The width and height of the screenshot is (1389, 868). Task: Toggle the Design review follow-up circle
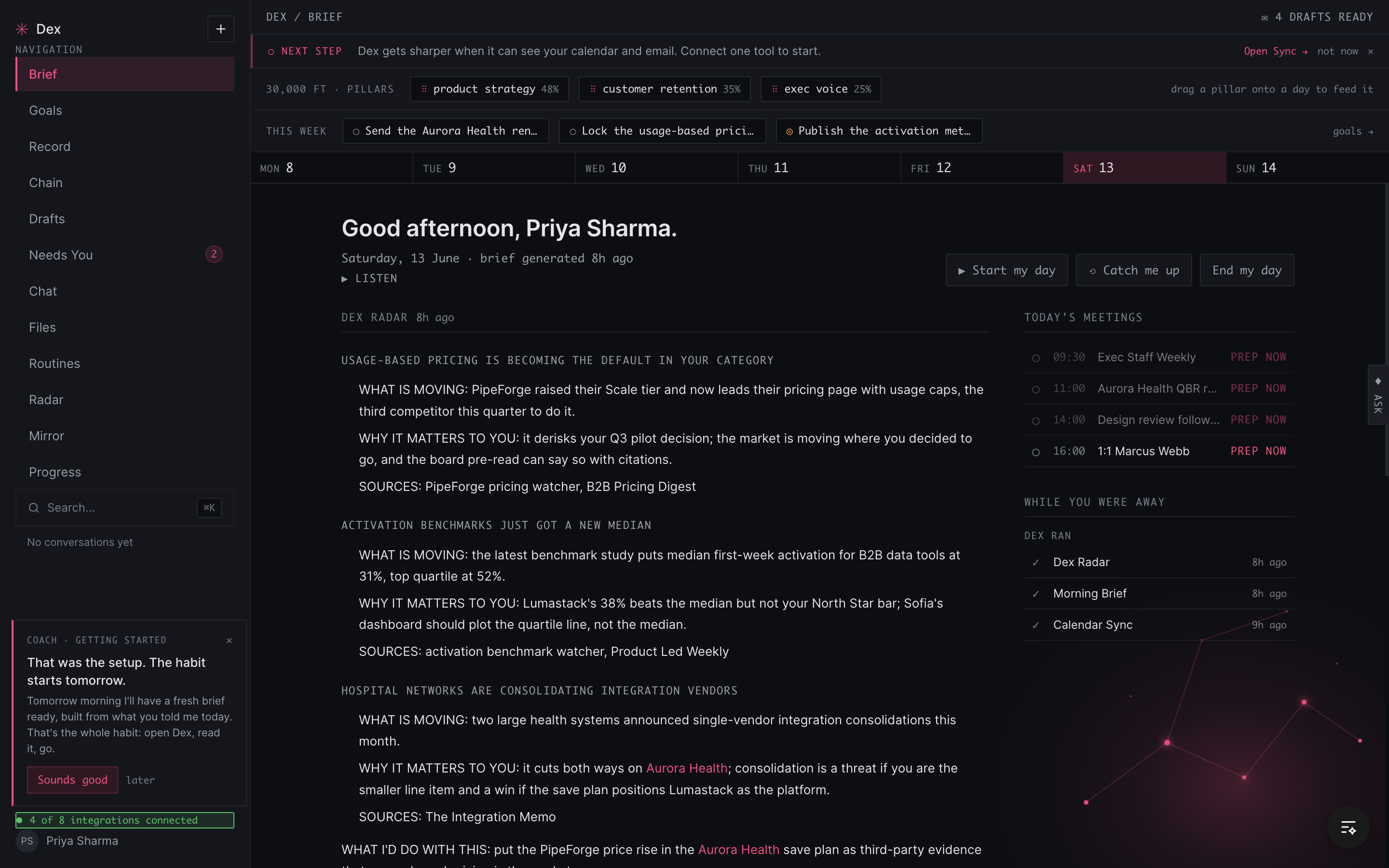pyautogui.click(x=1035, y=421)
